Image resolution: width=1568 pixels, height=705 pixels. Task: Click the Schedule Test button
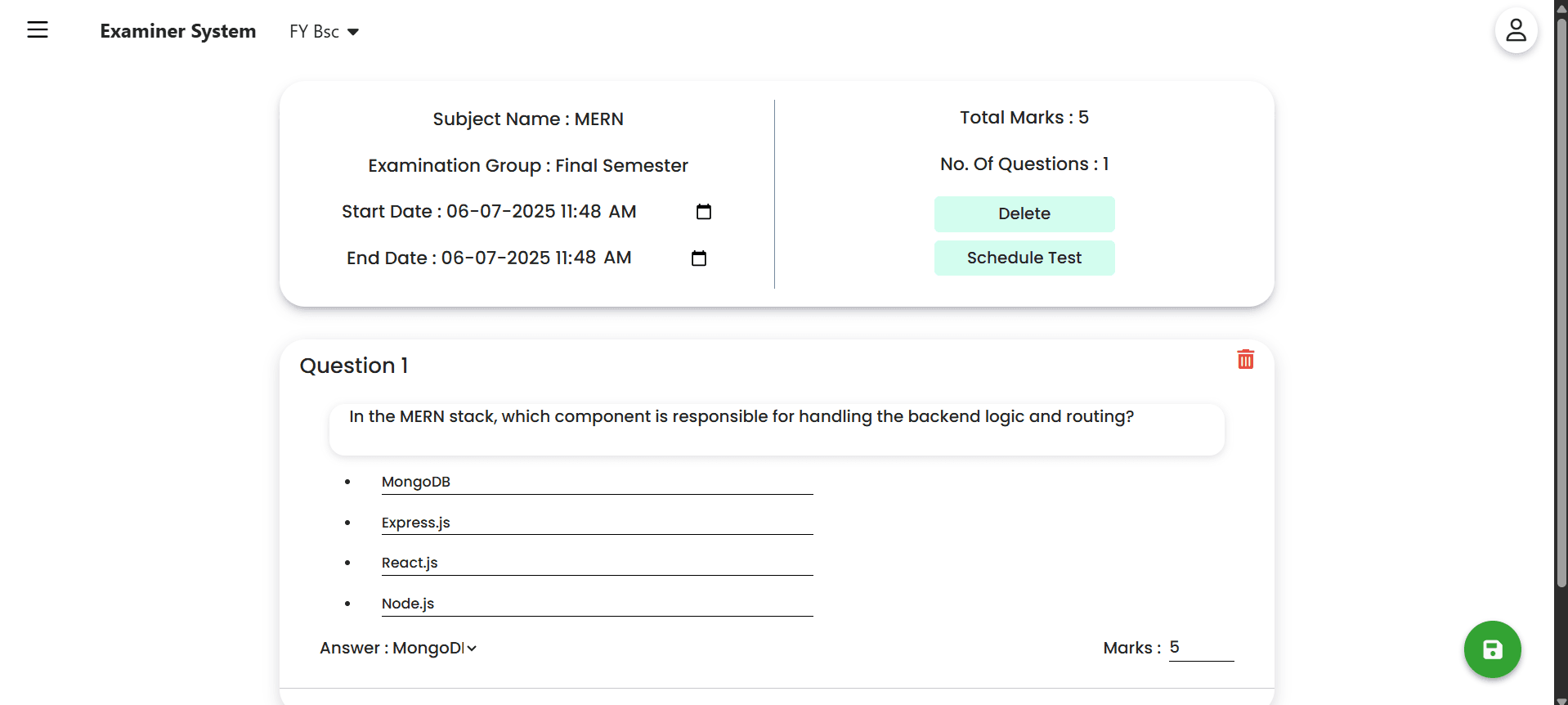pos(1024,258)
